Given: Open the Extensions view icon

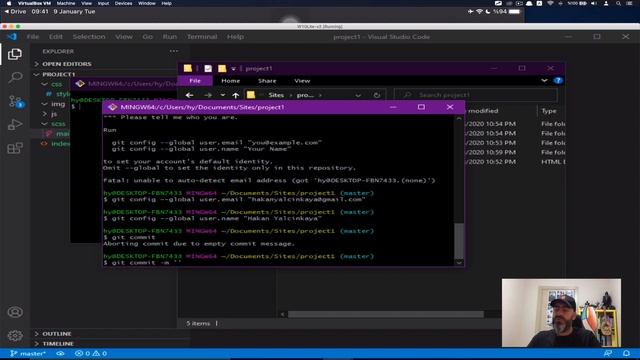Looking at the screenshot, I should [15, 148].
